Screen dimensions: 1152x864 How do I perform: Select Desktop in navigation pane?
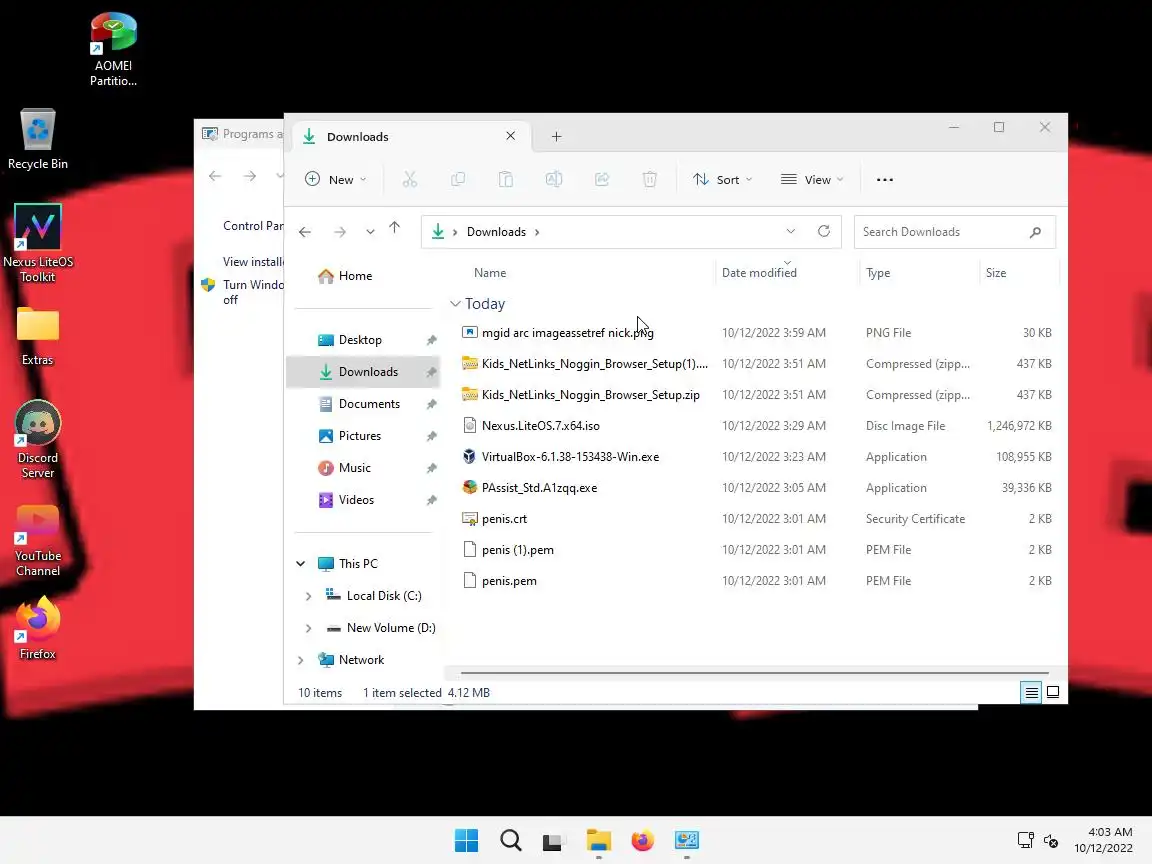click(364, 339)
